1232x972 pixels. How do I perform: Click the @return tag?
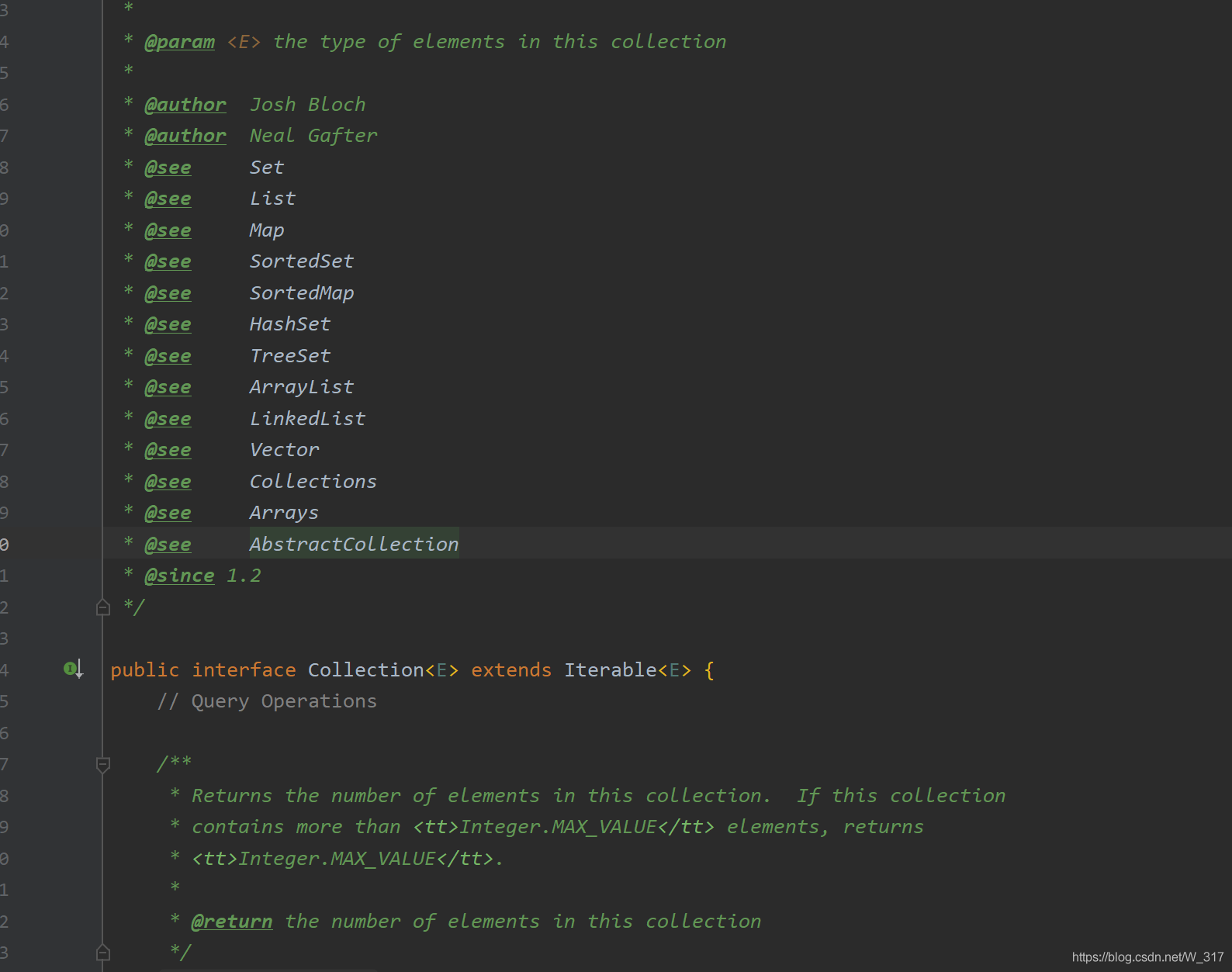tap(232, 922)
